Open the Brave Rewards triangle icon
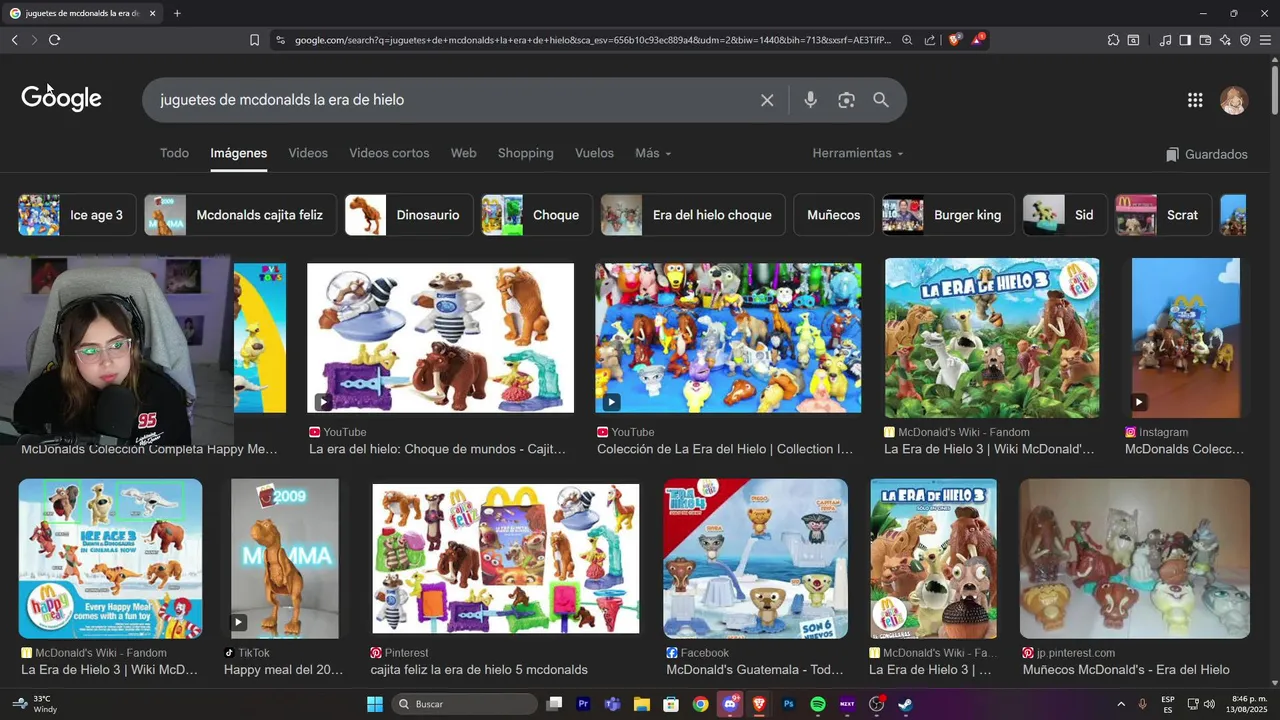The width and height of the screenshot is (1280, 720). click(978, 40)
